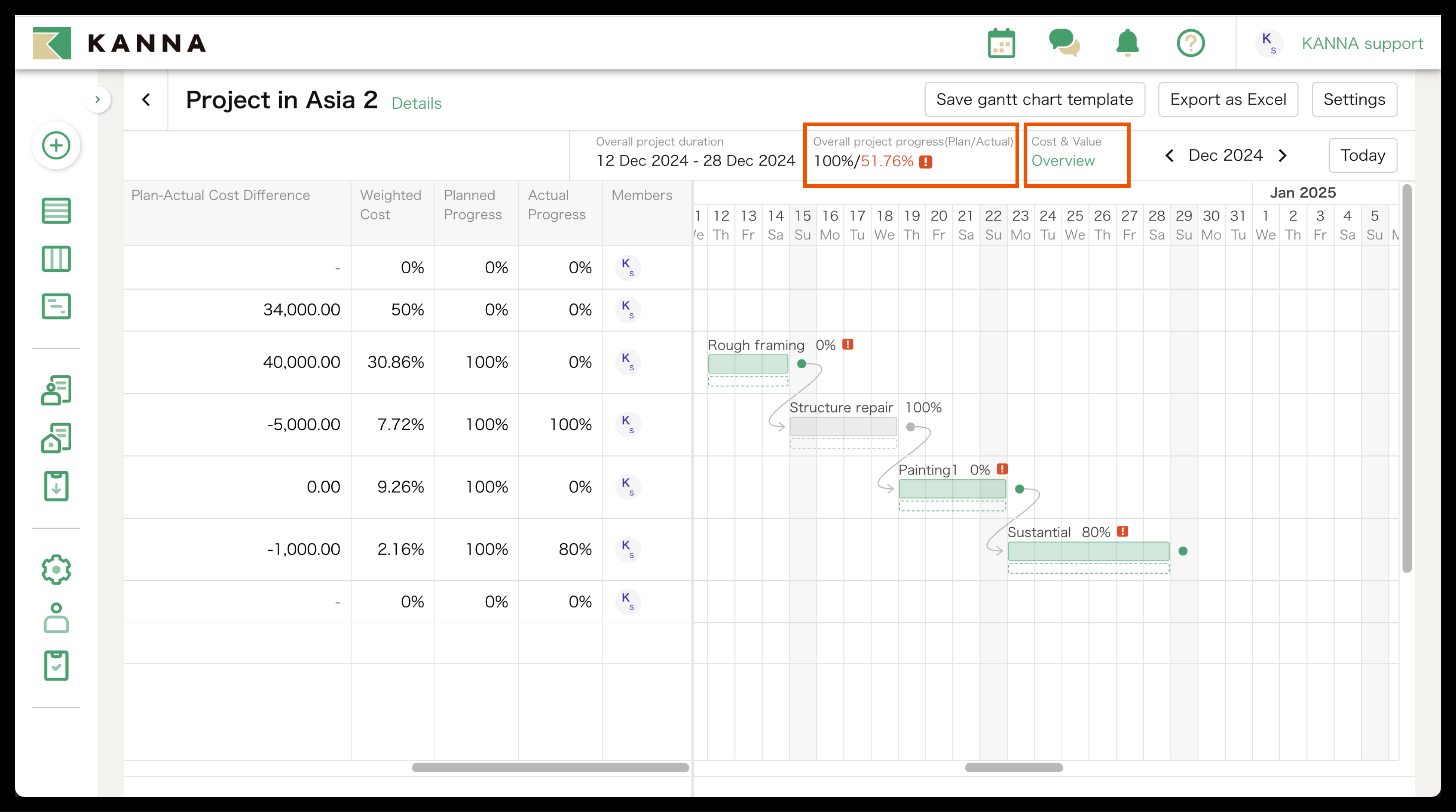Open the help question mark icon

tap(1190, 43)
